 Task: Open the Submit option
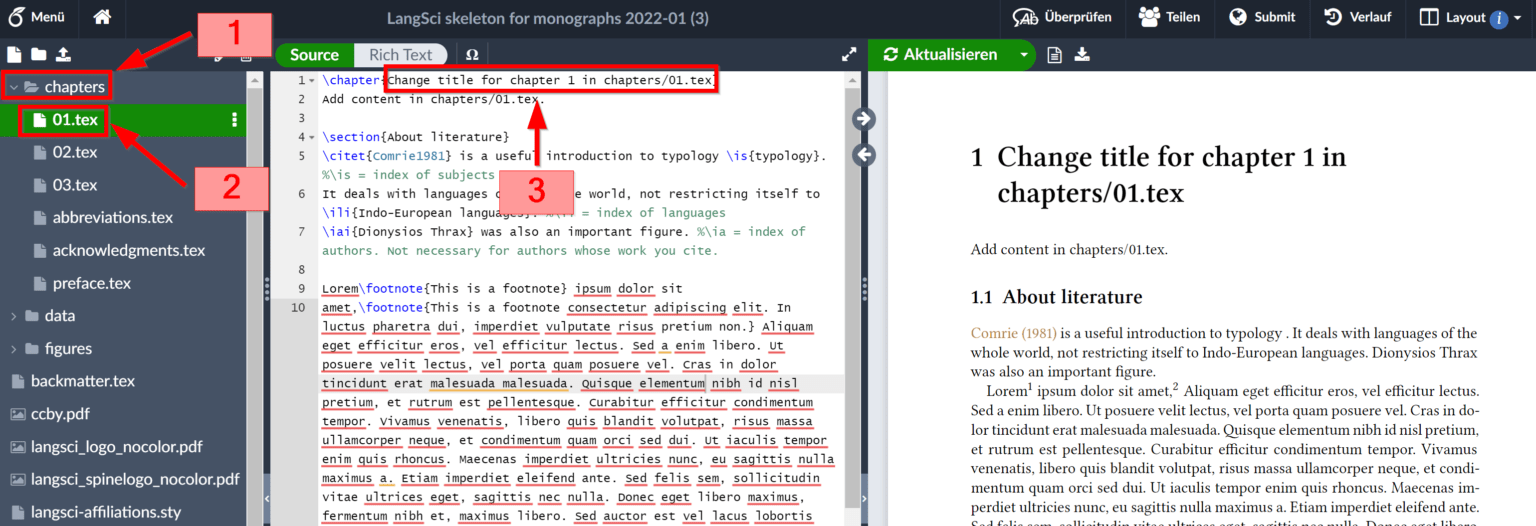1262,17
